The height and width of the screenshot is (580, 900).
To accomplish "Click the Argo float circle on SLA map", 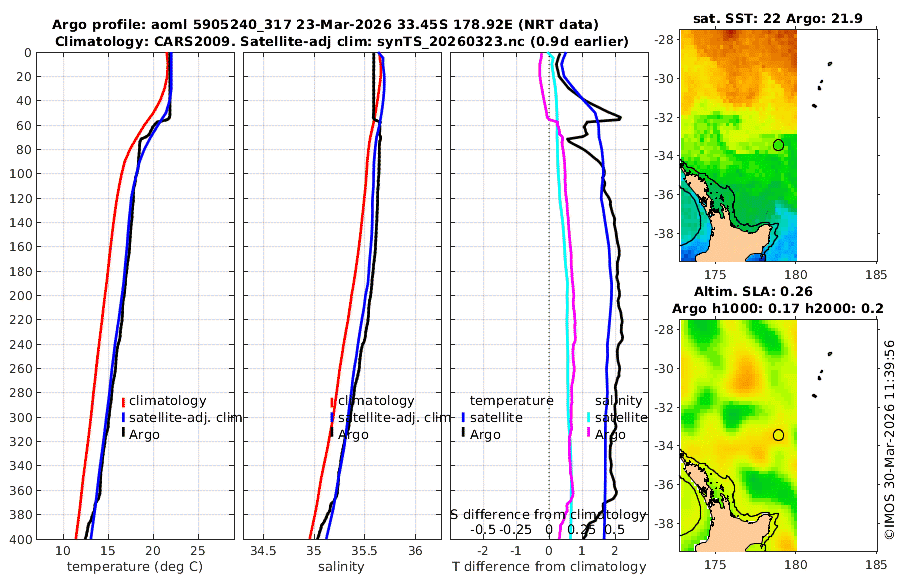I will click(x=778, y=435).
